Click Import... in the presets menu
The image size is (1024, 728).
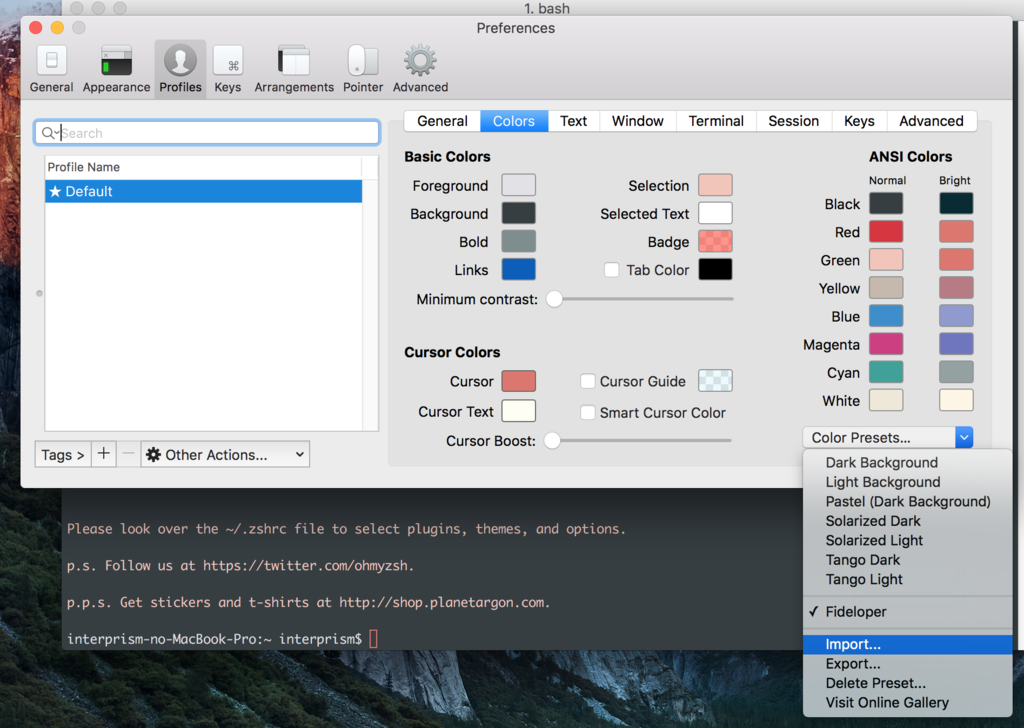(x=908, y=644)
